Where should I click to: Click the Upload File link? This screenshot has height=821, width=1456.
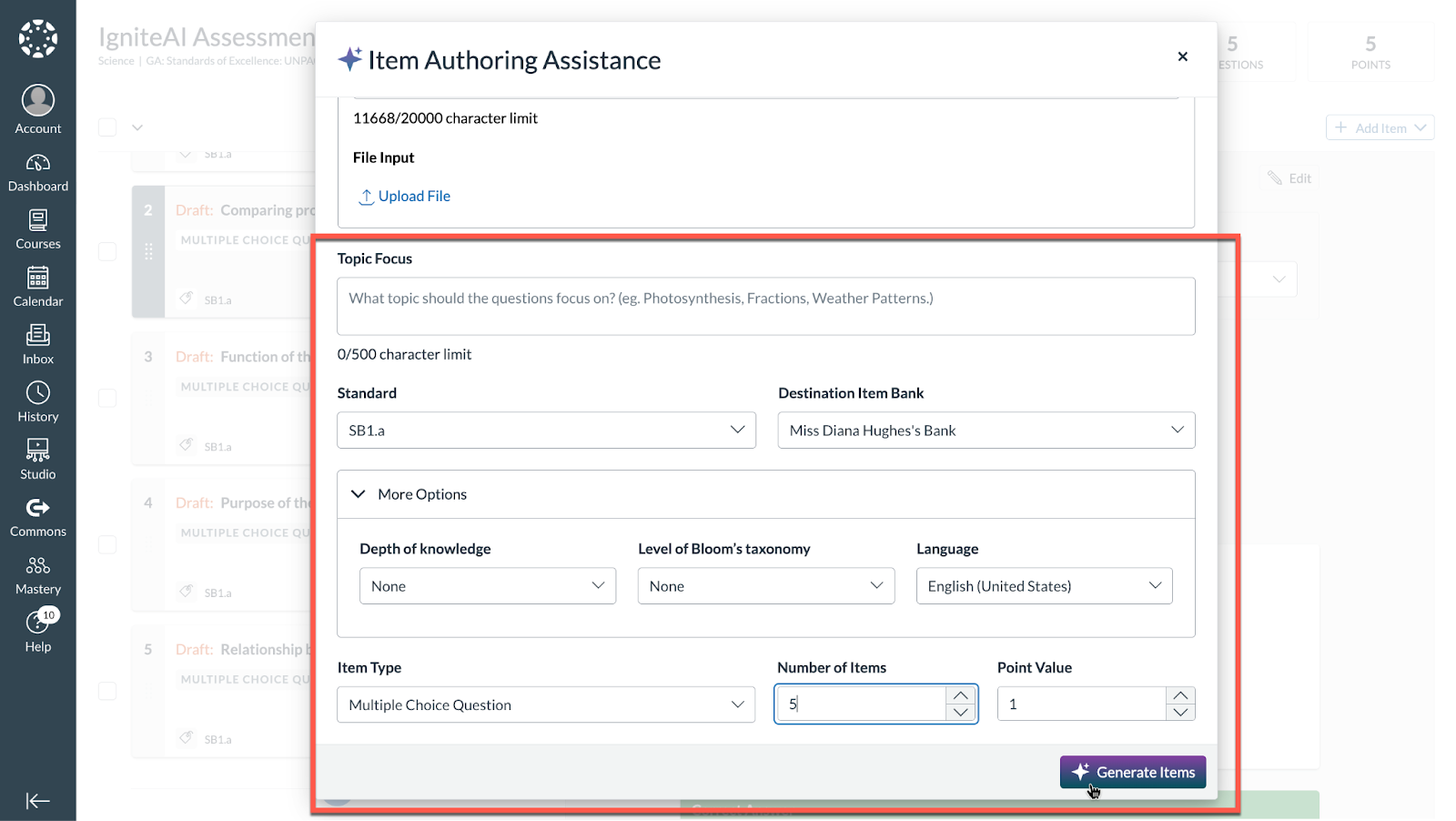[x=405, y=197]
